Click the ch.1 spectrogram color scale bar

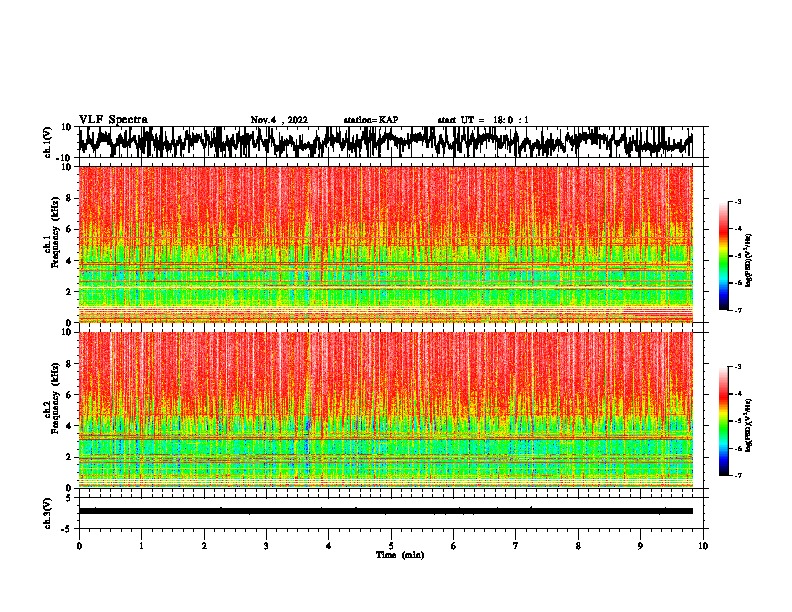point(724,256)
